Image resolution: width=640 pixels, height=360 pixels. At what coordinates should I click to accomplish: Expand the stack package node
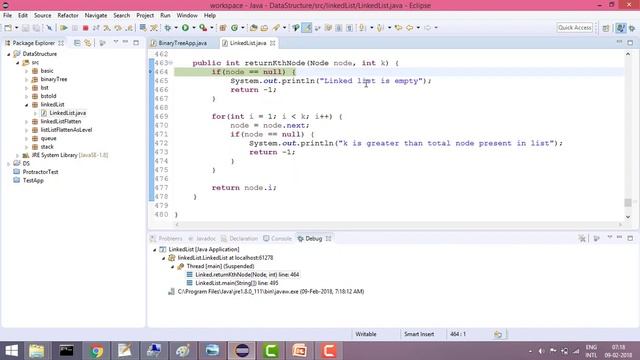tap(27, 147)
